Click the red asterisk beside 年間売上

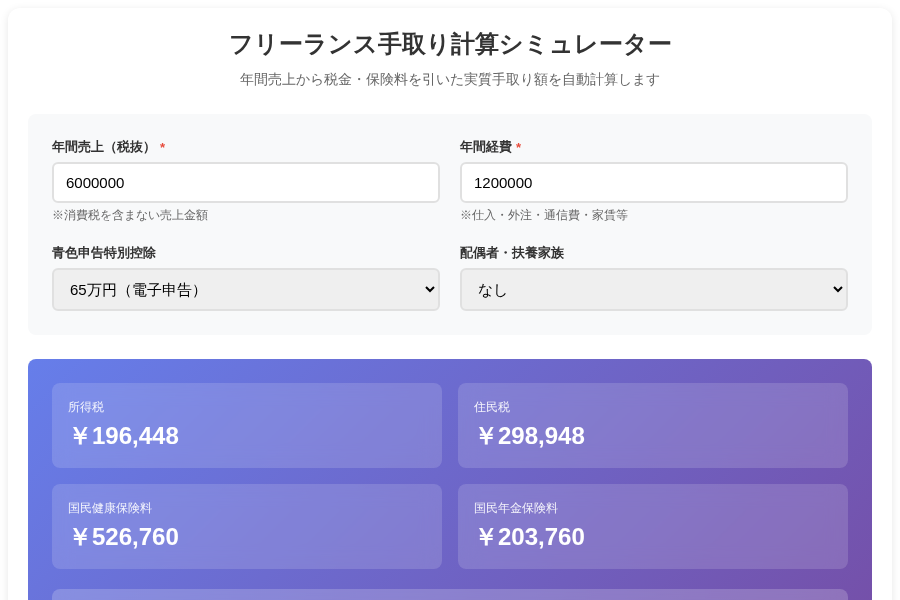(162, 148)
